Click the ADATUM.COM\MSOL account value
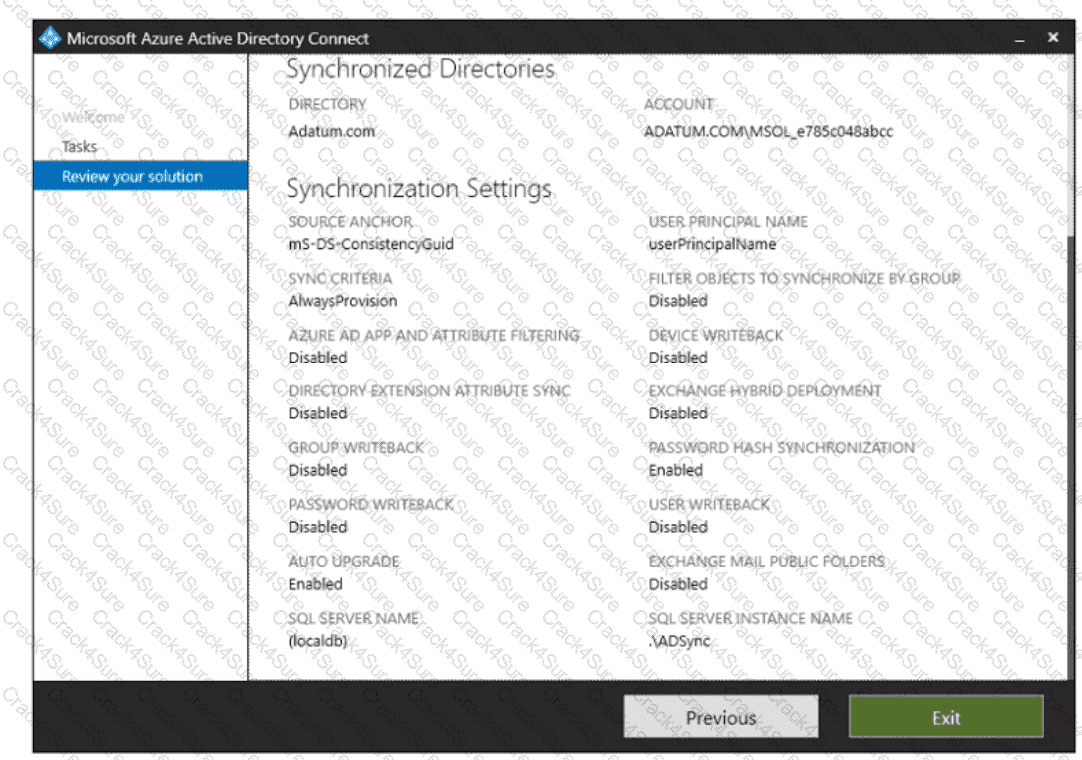Image resolution: width=1082 pixels, height=760 pixels. 768,131
